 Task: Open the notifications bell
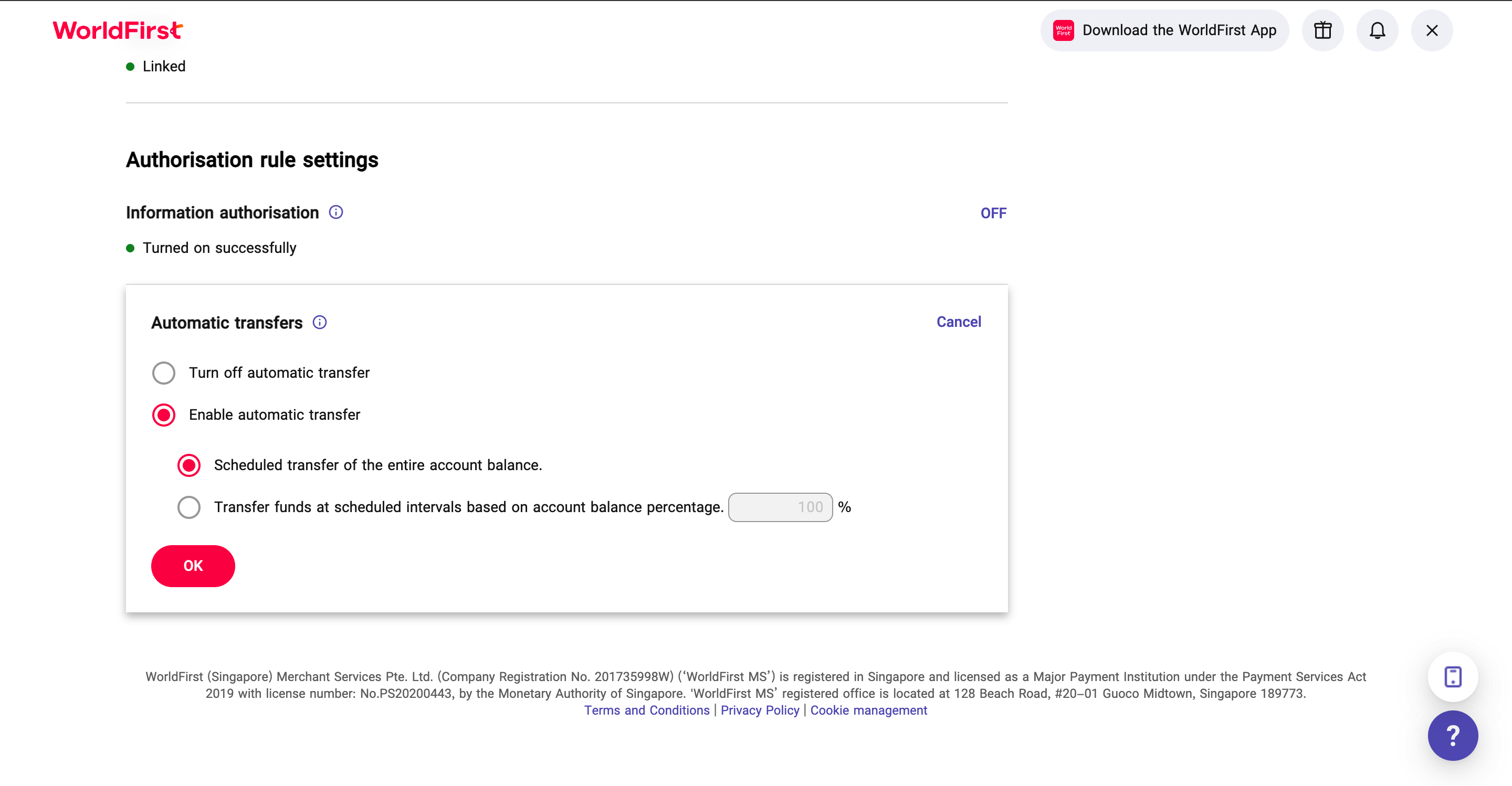tap(1377, 30)
